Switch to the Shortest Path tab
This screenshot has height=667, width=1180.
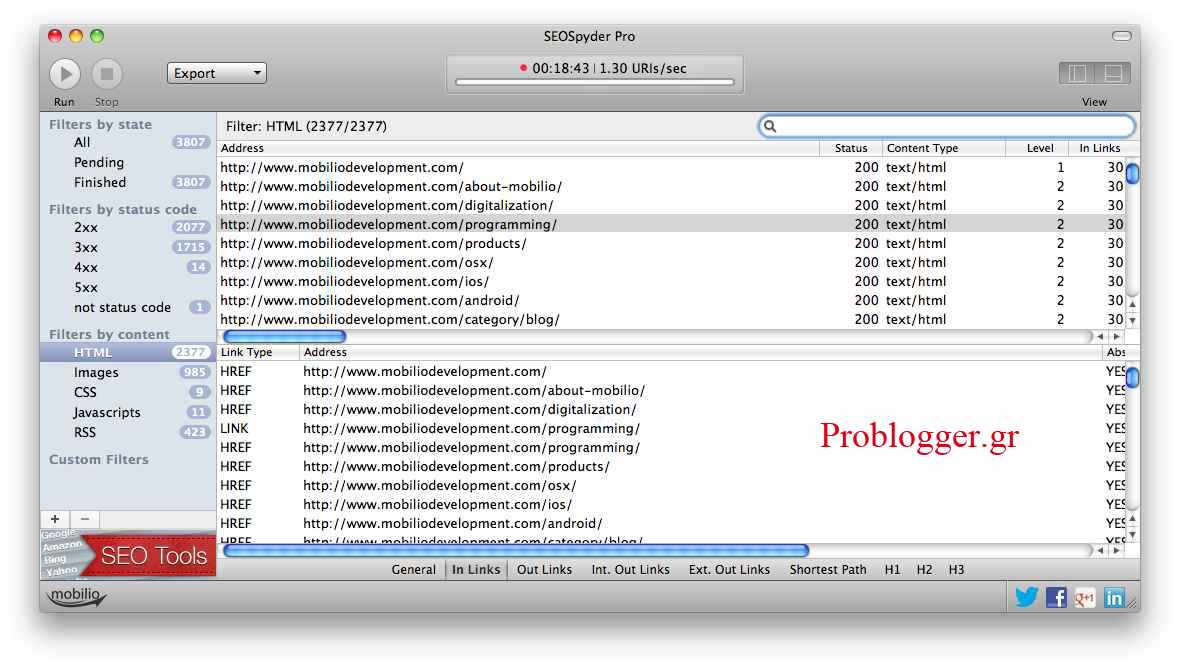point(828,570)
